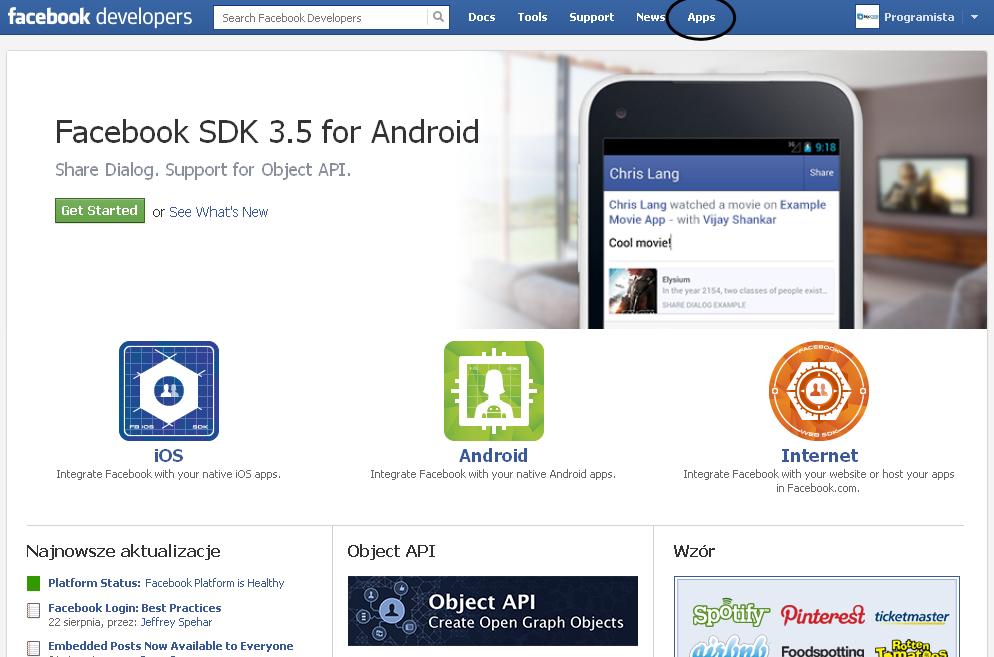Click the Internet heading link
The image size is (994, 657).
pos(819,455)
